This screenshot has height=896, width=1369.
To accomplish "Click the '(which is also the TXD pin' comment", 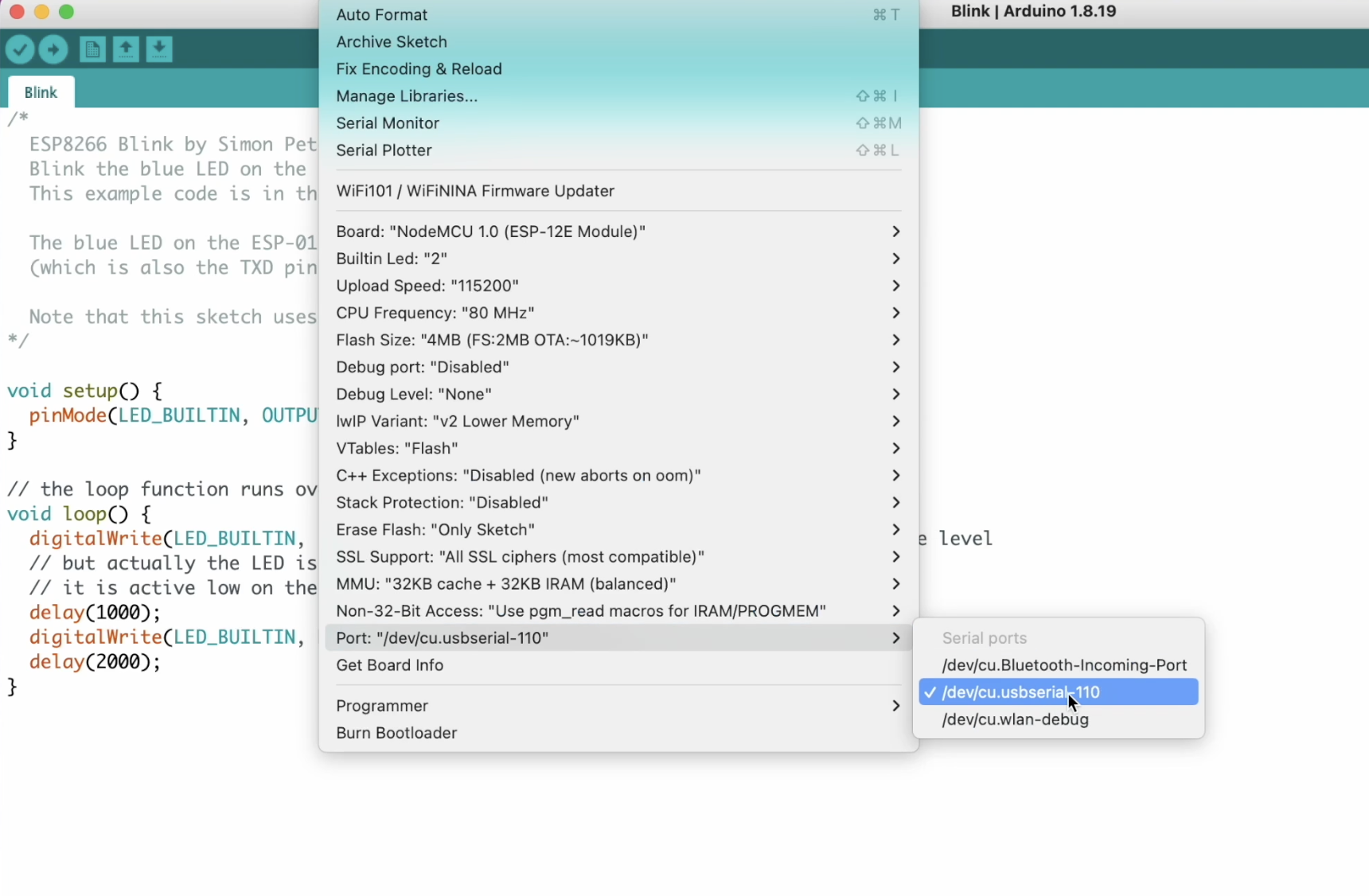I will [x=174, y=267].
